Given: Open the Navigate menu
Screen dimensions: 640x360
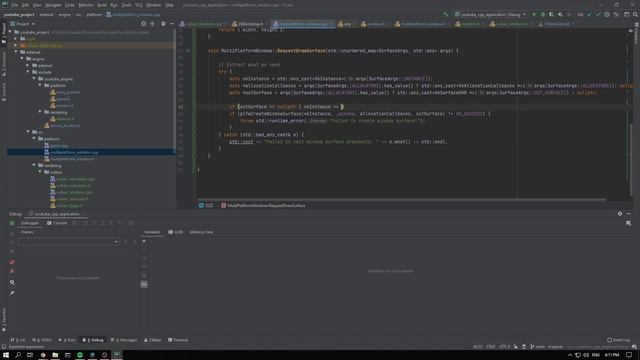Looking at the screenshot, I should pos(53,5).
